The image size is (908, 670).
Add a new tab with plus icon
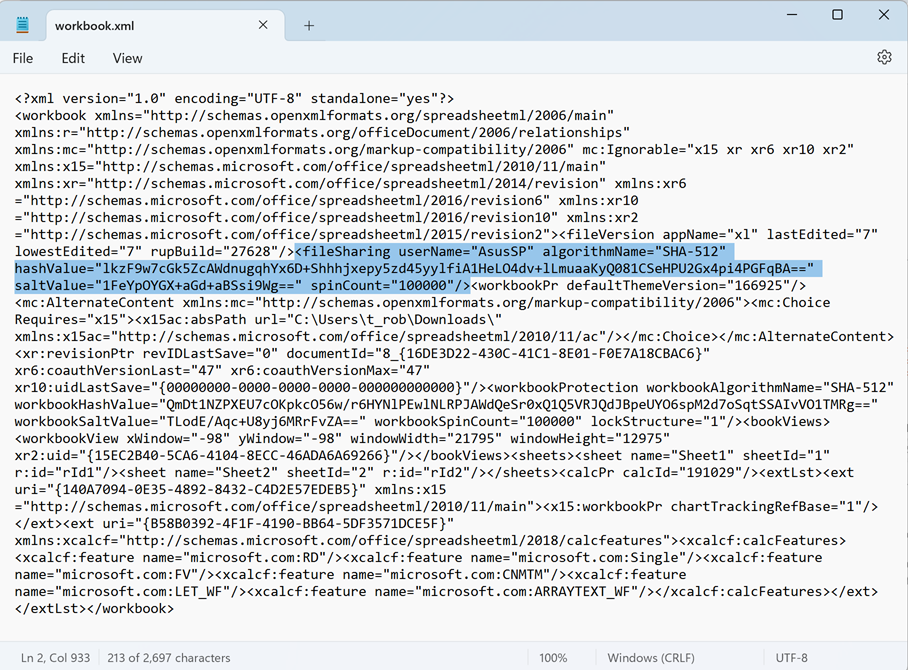click(x=309, y=25)
